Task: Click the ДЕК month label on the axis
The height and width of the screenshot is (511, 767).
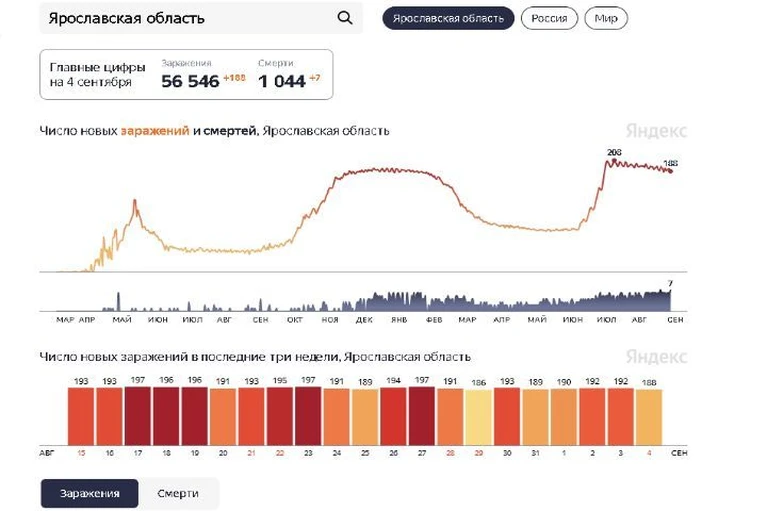Action: point(364,319)
